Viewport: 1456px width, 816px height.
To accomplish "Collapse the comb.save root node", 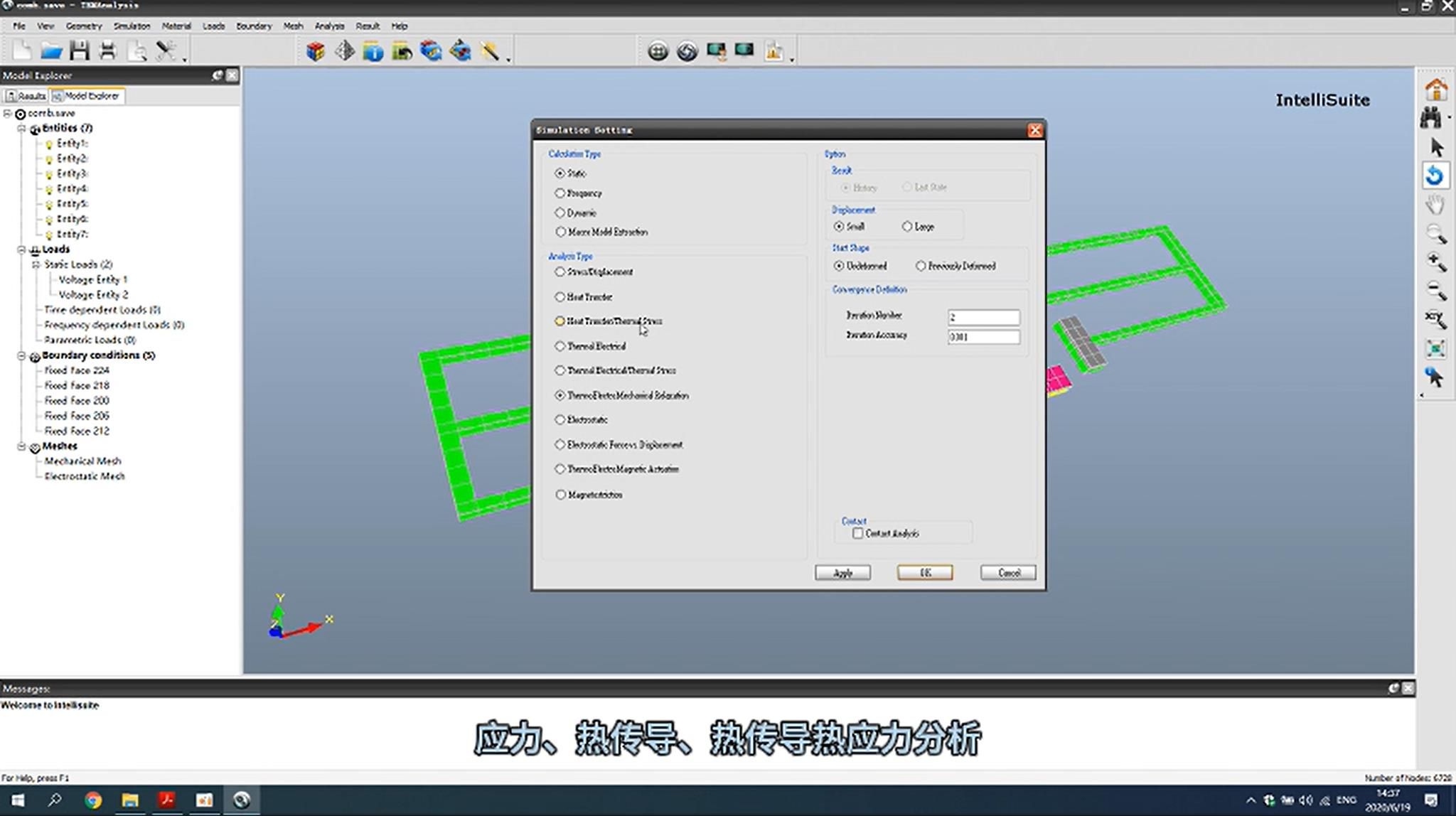I will (x=7, y=114).
